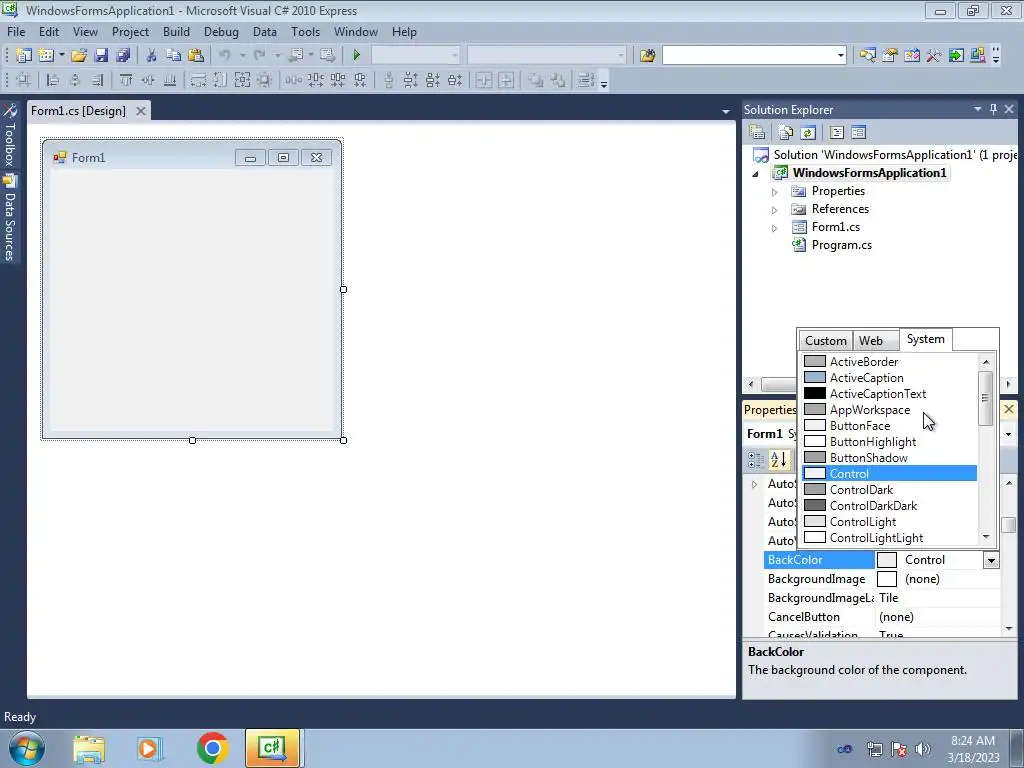The image size is (1024, 768).
Task: Click the Windows Start button
Action: point(27,748)
